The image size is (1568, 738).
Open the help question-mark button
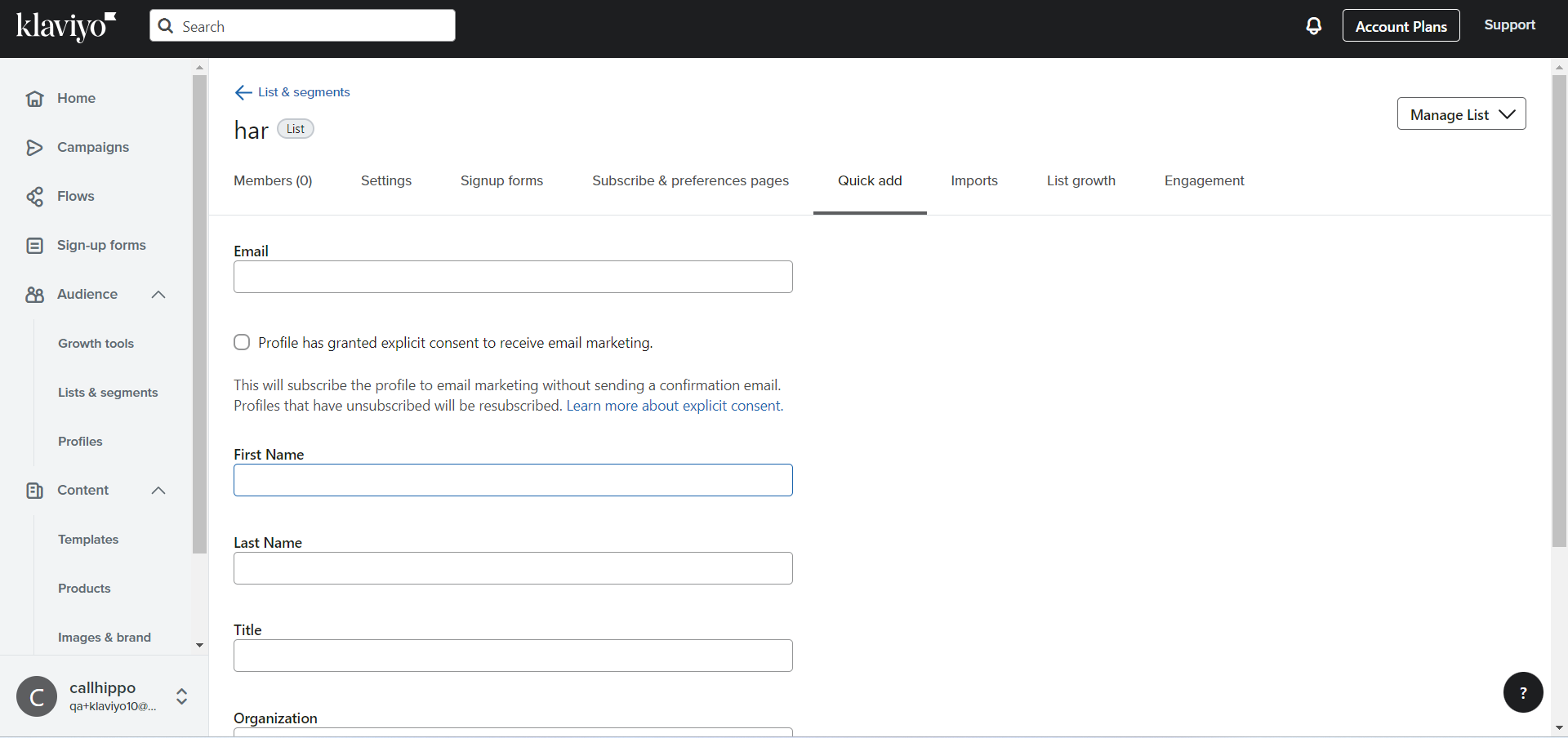(1523, 692)
